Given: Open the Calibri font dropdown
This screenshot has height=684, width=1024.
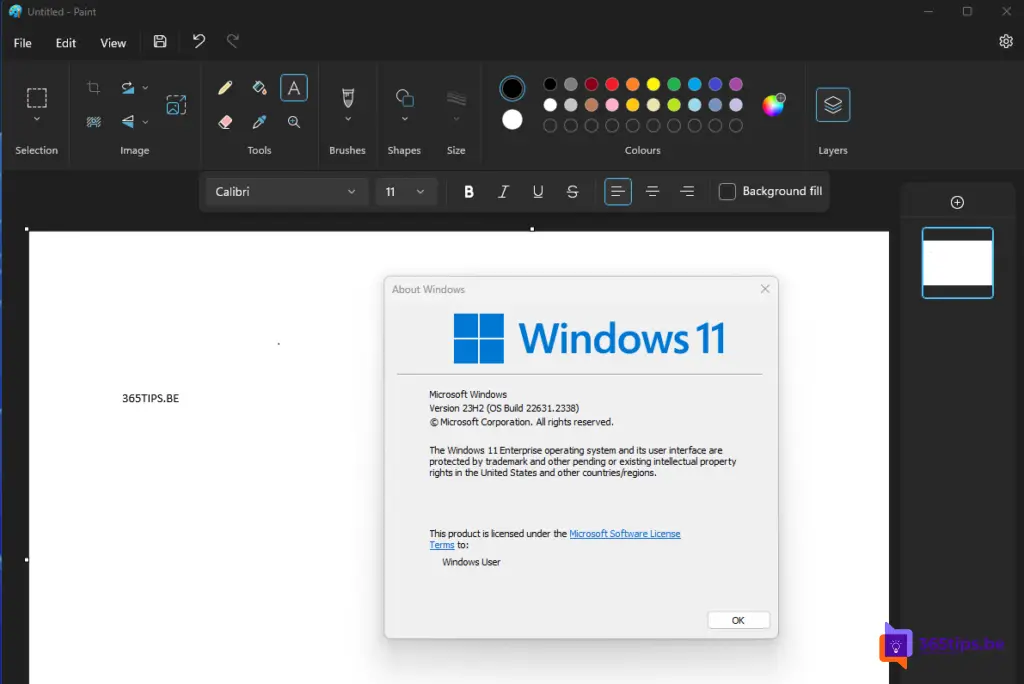Looking at the screenshot, I should click(x=286, y=192).
